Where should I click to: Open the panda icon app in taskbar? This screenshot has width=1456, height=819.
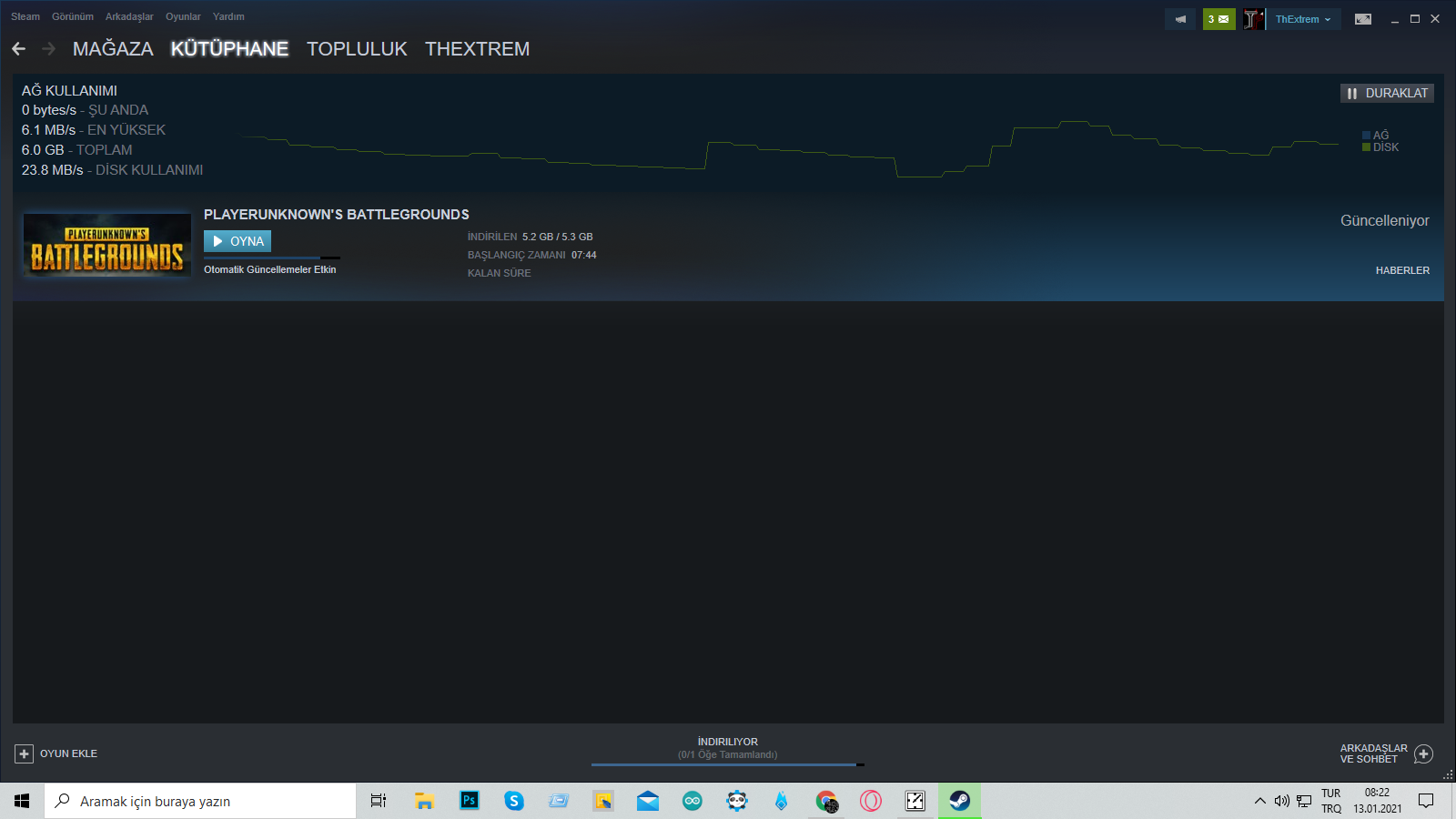(x=737, y=801)
